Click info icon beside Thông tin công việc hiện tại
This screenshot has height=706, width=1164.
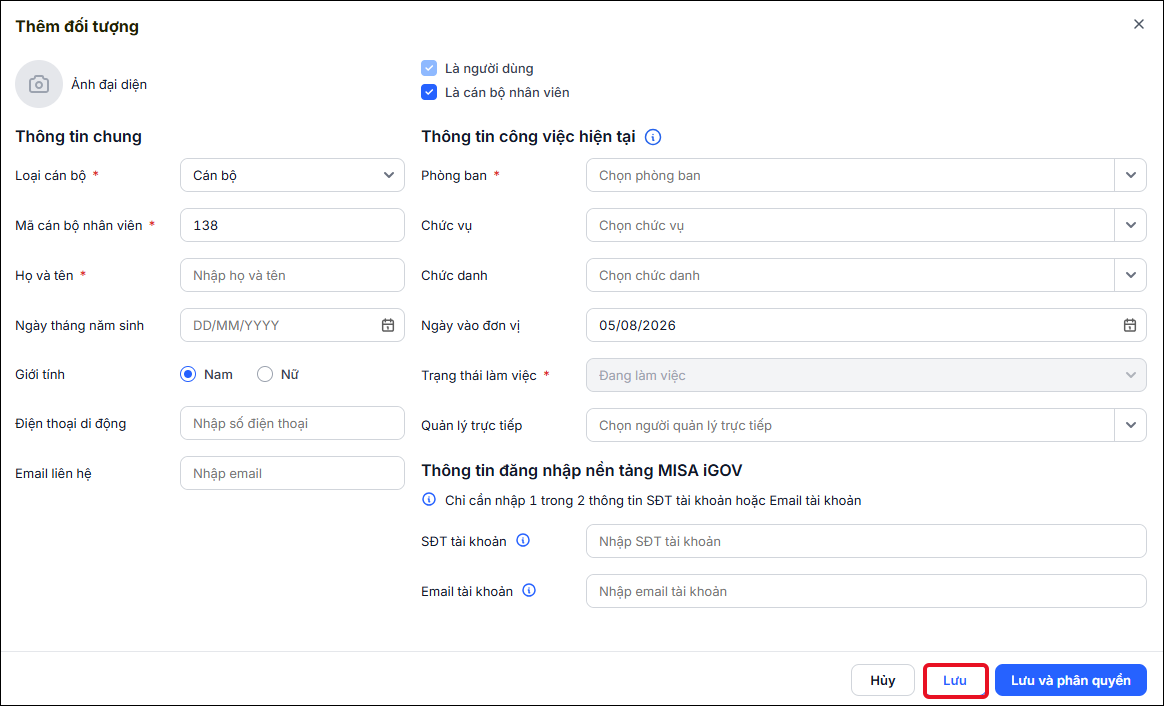pos(653,137)
